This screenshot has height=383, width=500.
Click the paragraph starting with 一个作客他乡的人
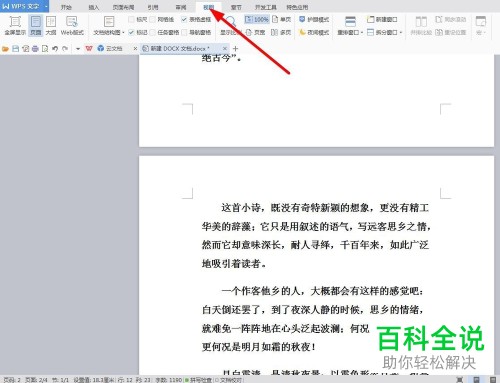coord(313,319)
